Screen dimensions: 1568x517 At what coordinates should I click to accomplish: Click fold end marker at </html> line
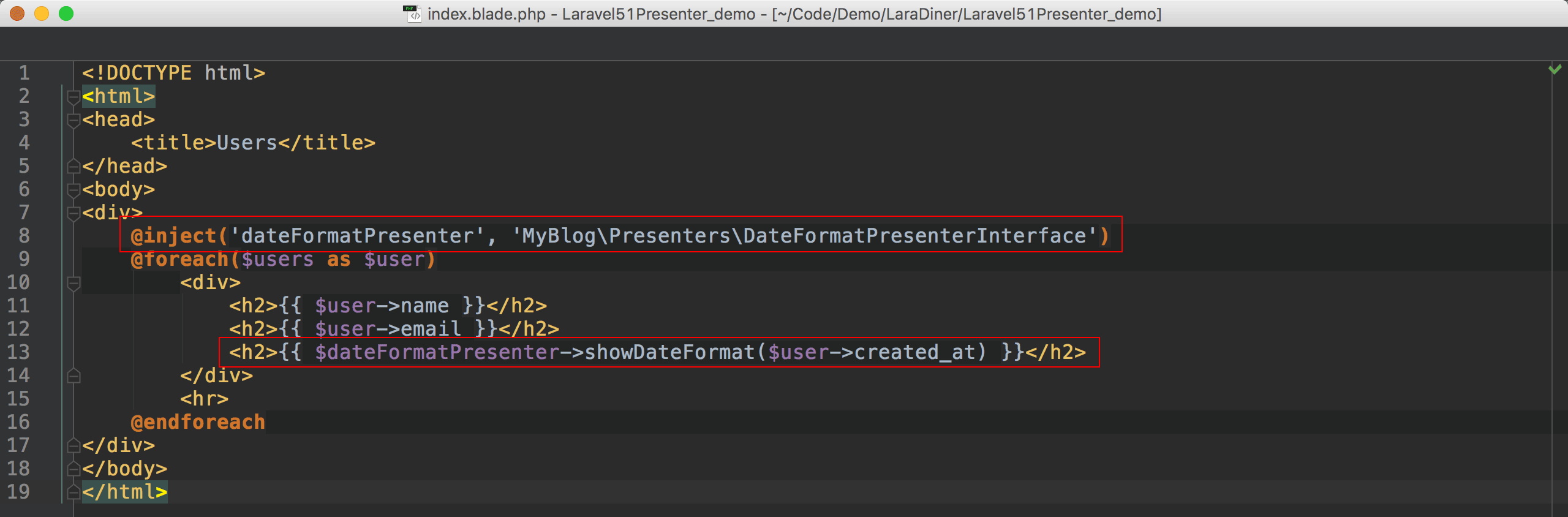coord(73,492)
